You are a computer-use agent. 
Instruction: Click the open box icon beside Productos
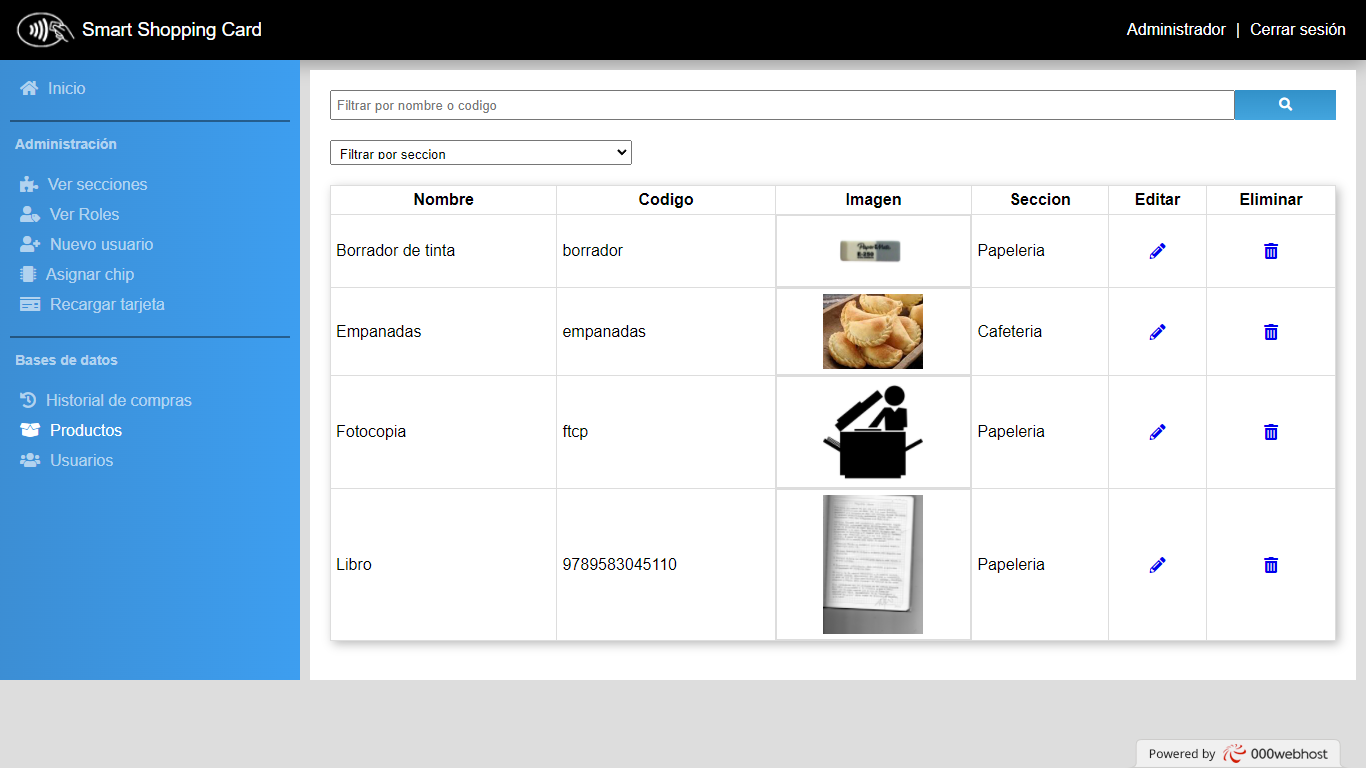coord(30,431)
